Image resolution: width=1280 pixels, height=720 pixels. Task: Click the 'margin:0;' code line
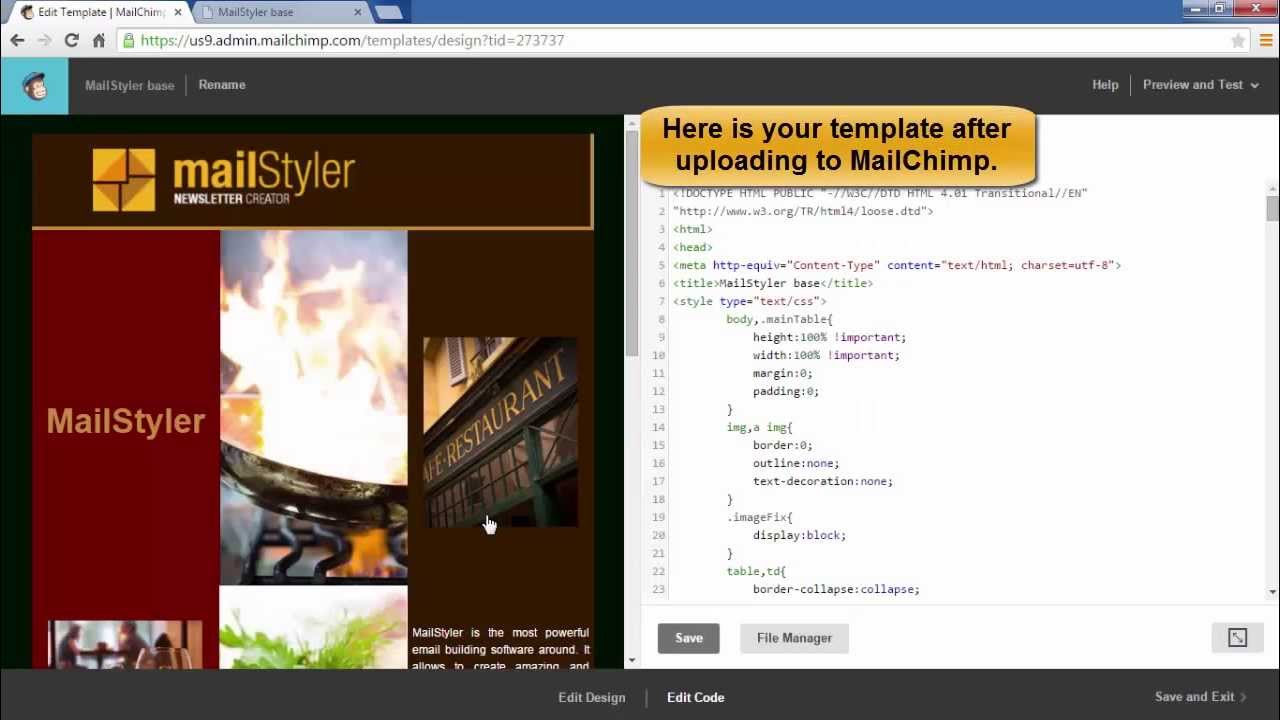[782, 373]
